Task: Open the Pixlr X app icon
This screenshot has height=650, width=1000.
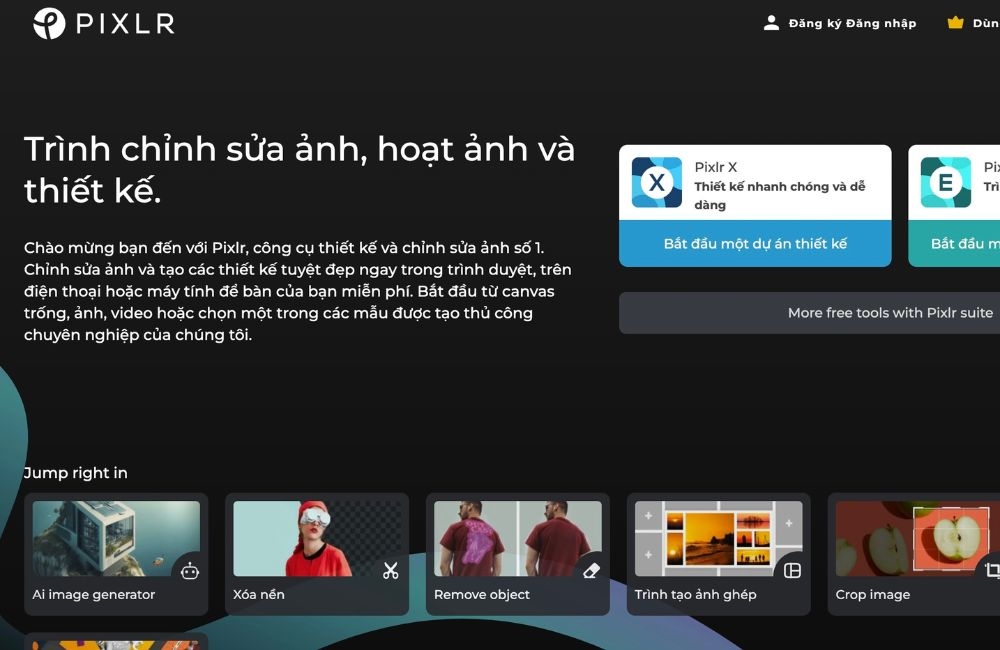Action: click(x=657, y=182)
